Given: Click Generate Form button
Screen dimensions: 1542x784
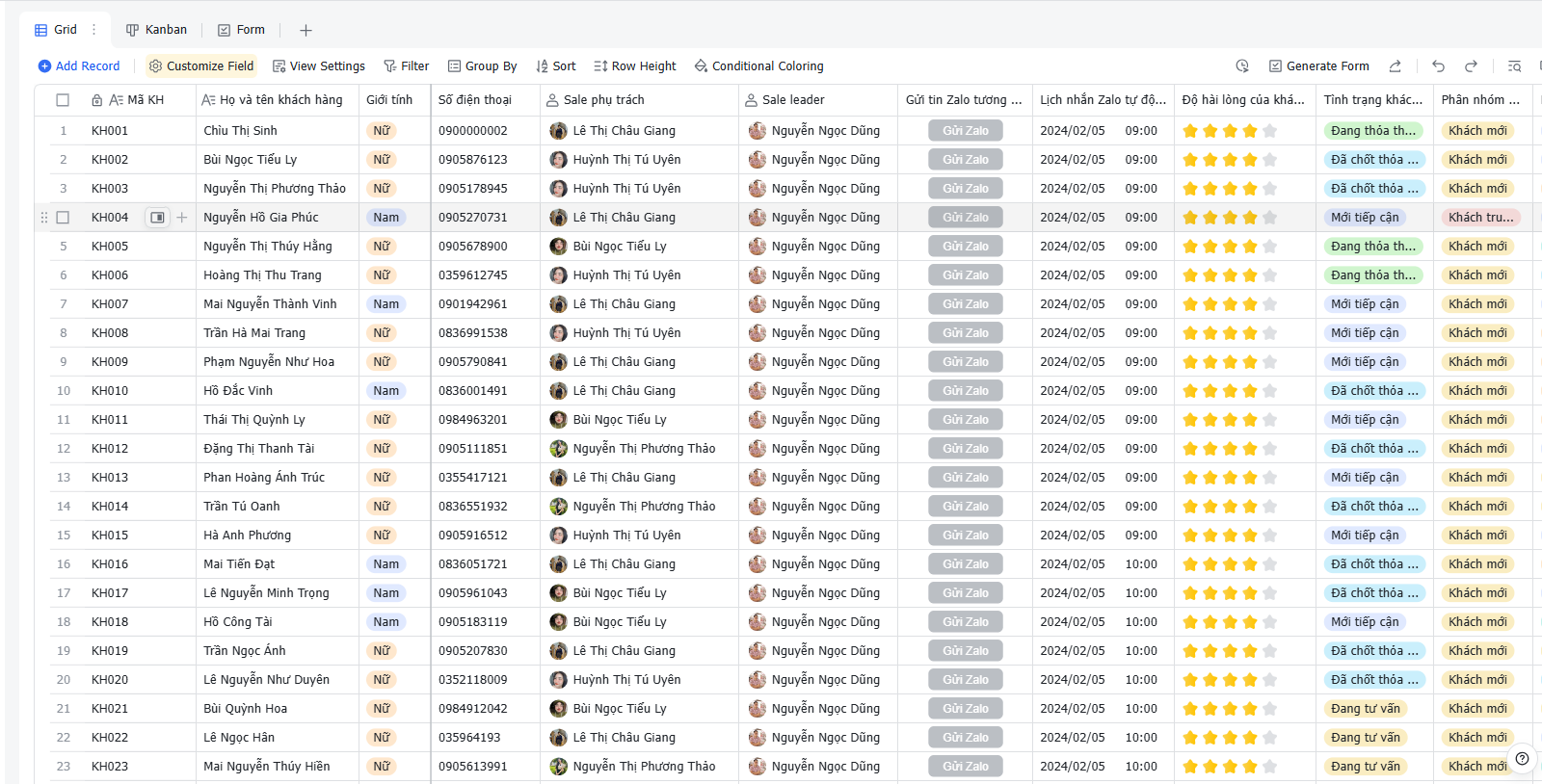Looking at the screenshot, I should [1318, 66].
